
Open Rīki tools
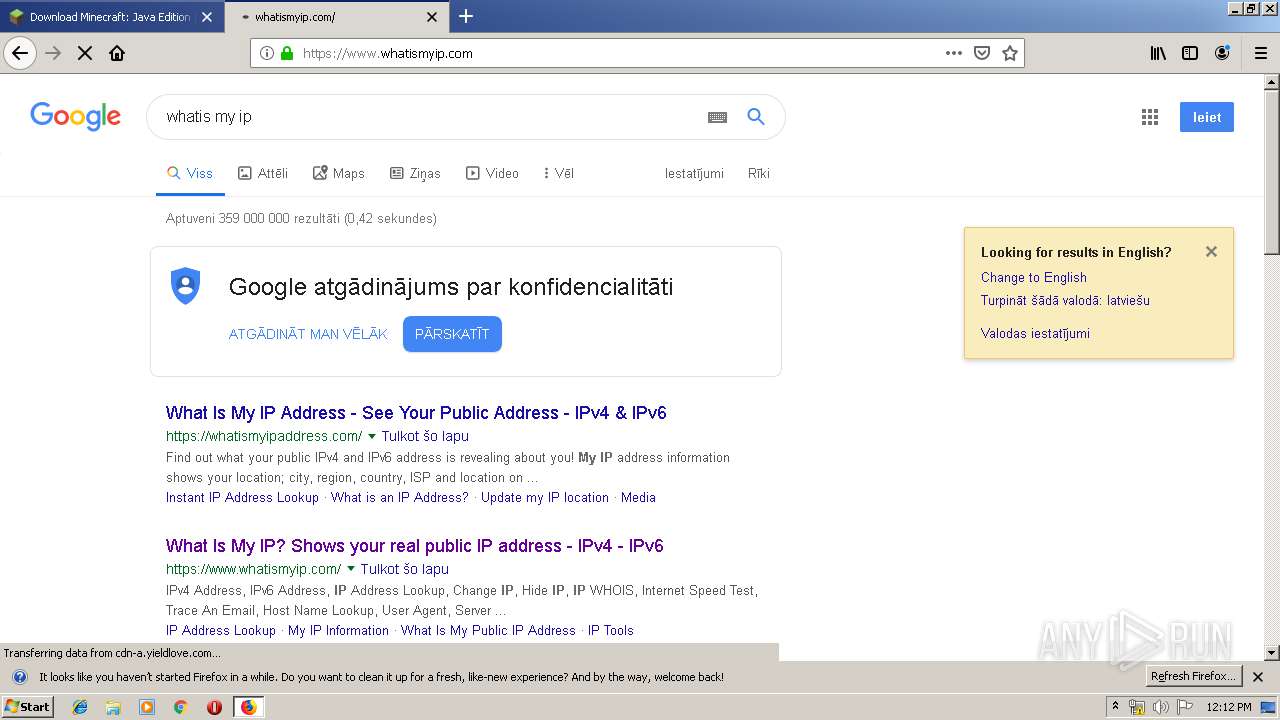(x=759, y=173)
